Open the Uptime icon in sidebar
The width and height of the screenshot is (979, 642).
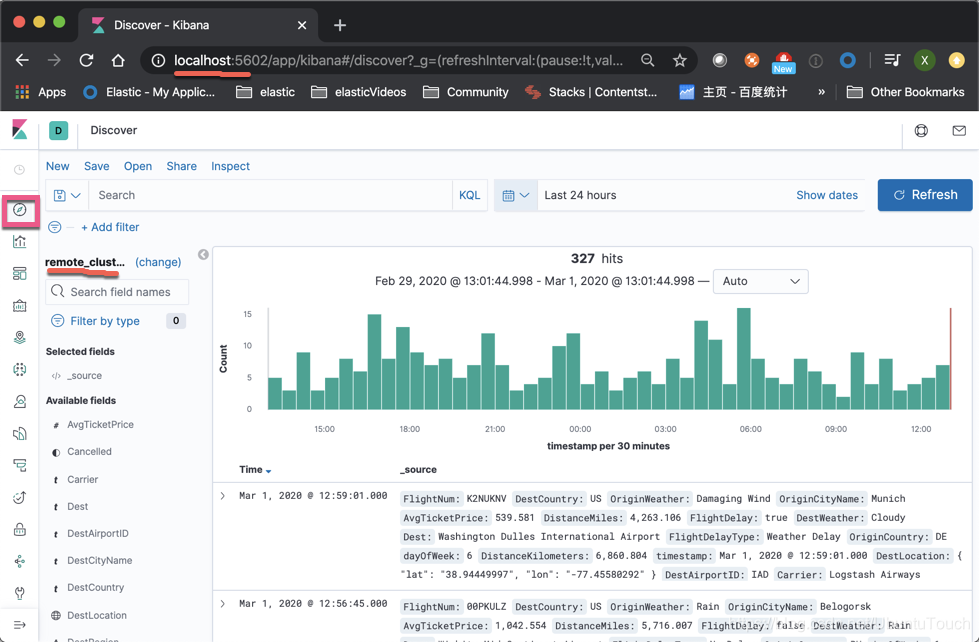[x=20, y=497]
